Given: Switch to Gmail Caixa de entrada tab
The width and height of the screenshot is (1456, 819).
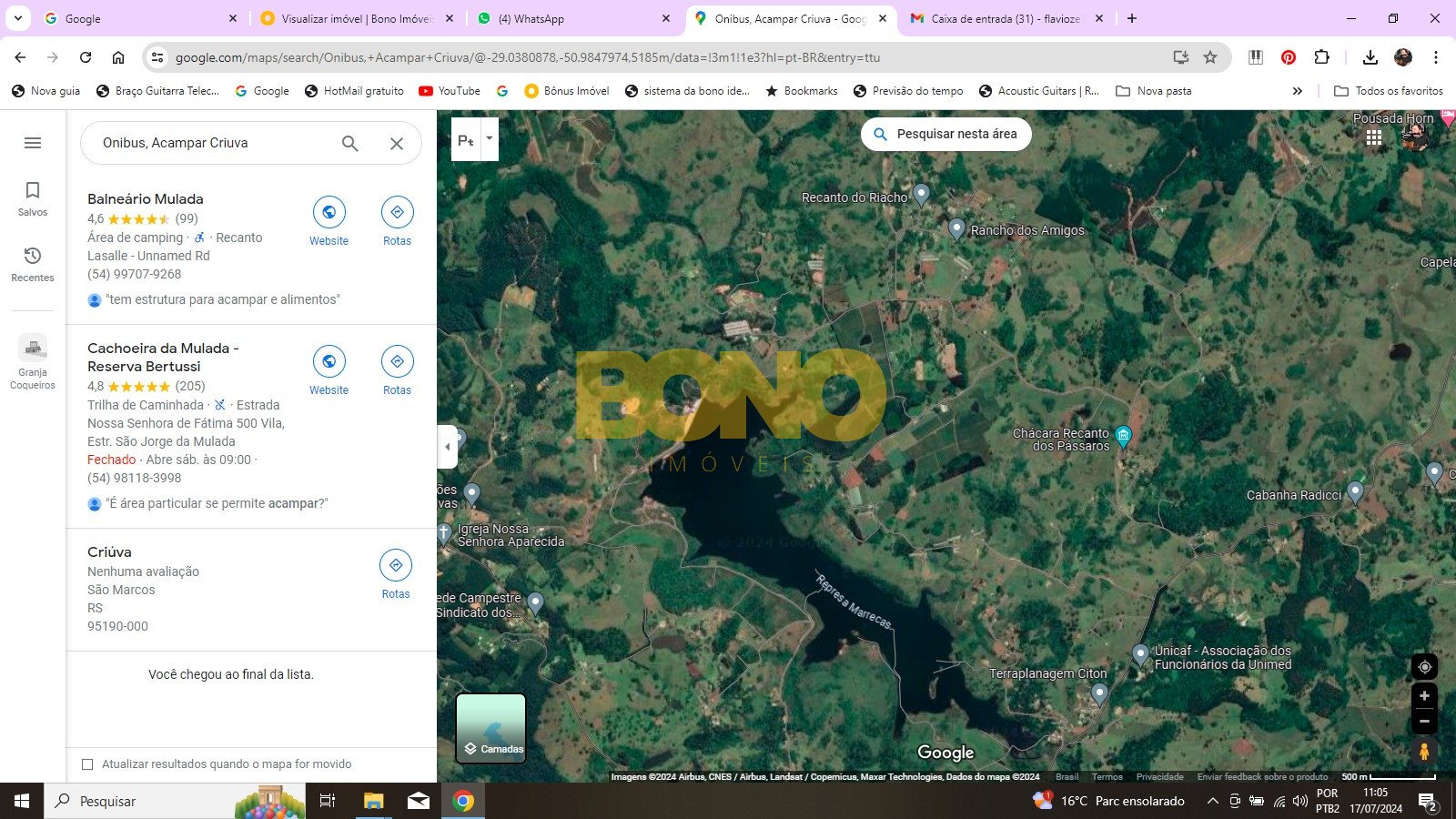Looking at the screenshot, I should pos(1006,18).
